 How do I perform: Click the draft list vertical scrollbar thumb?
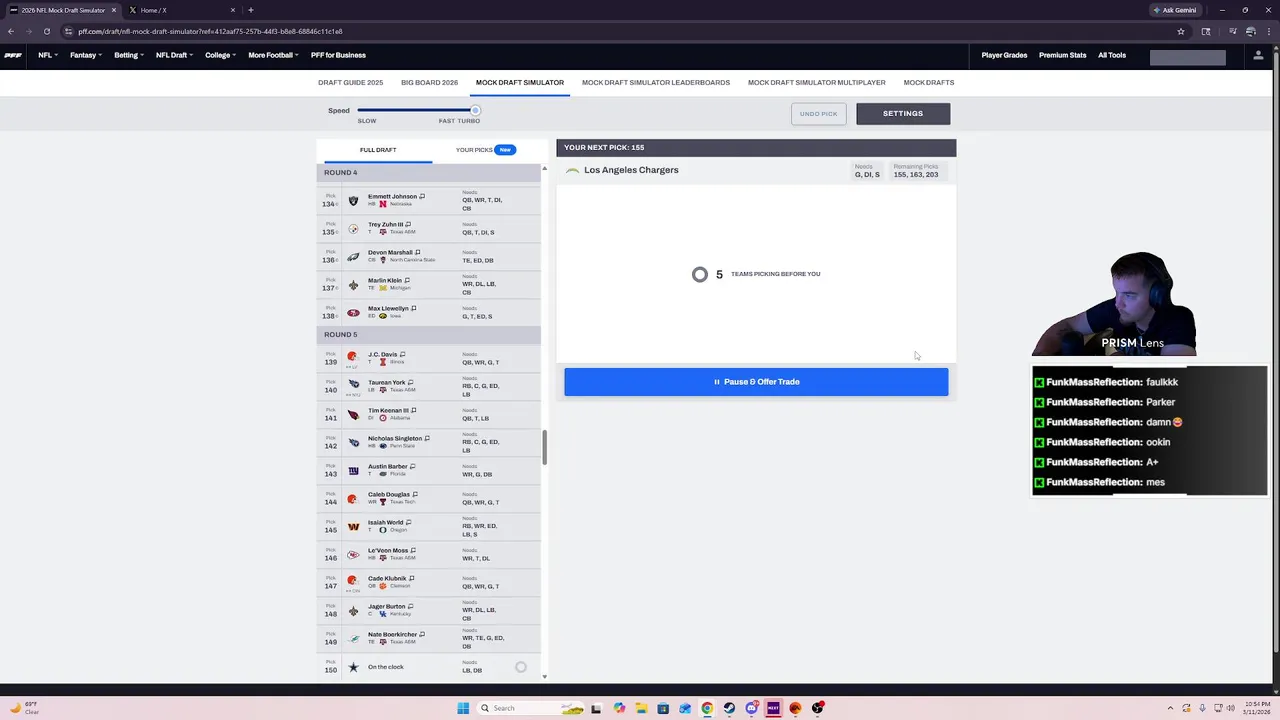pyautogui.click(x=544, y=447)
